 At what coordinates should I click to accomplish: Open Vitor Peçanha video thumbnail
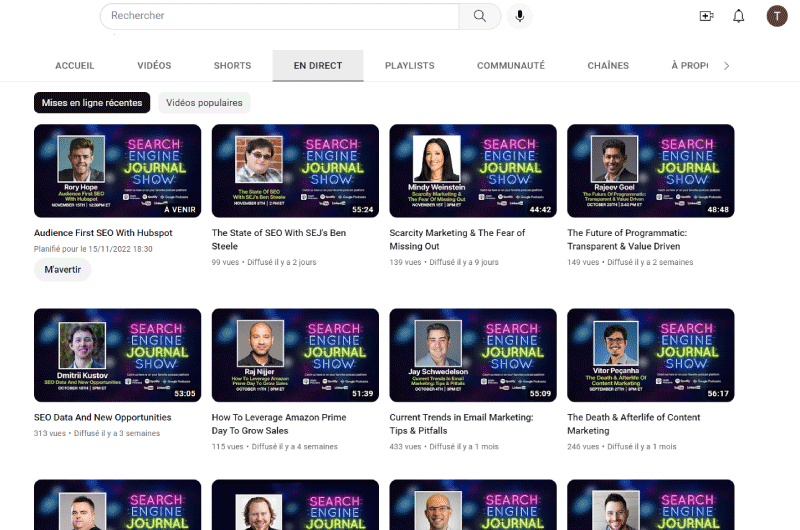(x=651, y=355)
